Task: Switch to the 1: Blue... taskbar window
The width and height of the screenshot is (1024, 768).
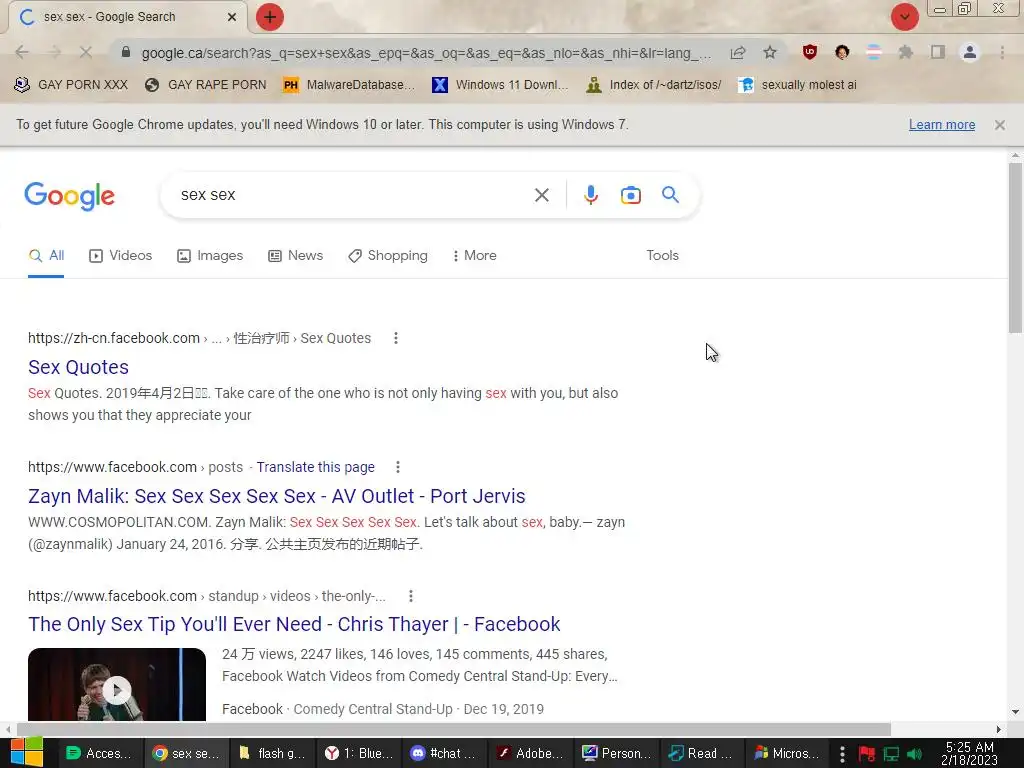Action: 359,753
